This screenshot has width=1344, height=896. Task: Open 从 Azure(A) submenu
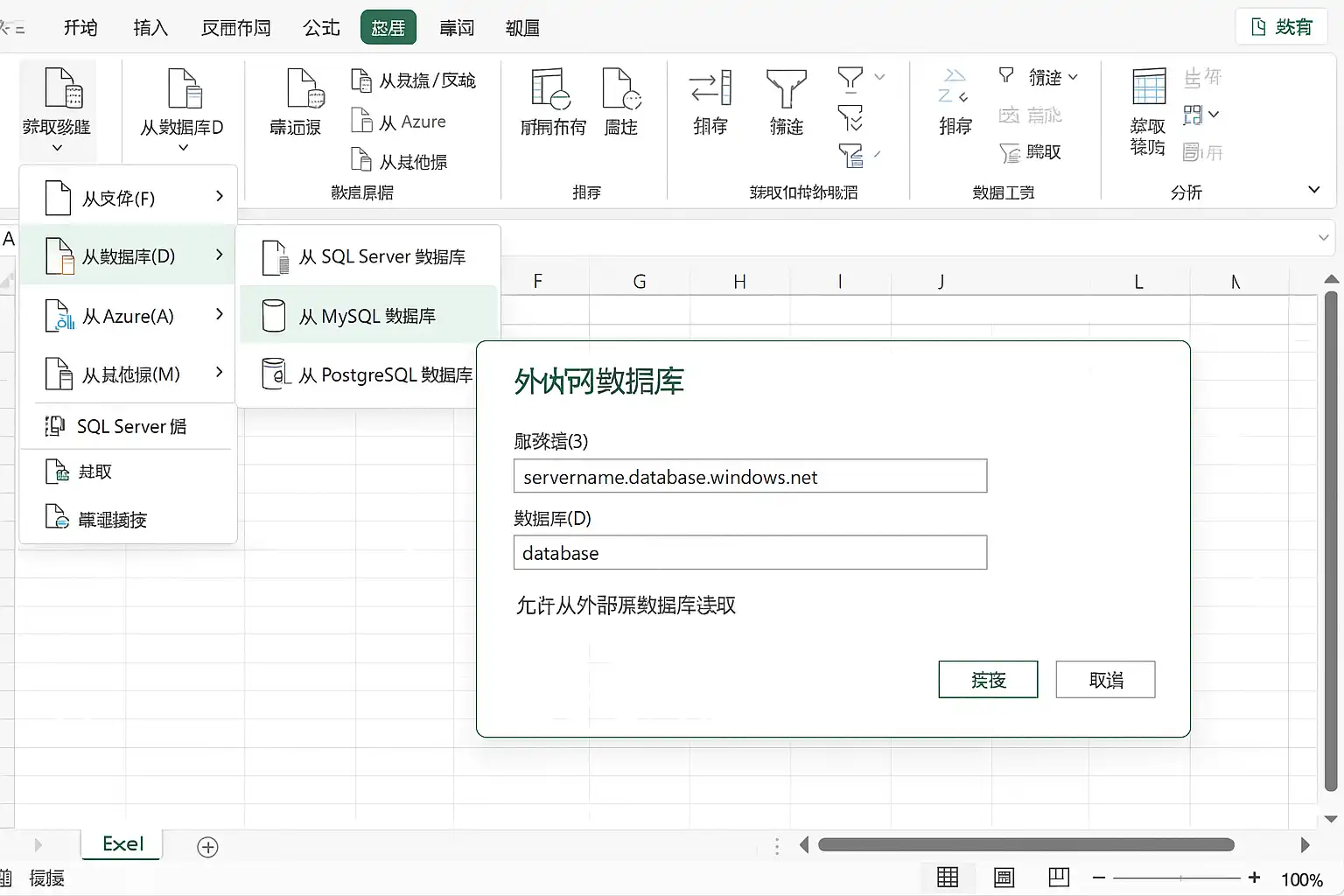(129, 315)
